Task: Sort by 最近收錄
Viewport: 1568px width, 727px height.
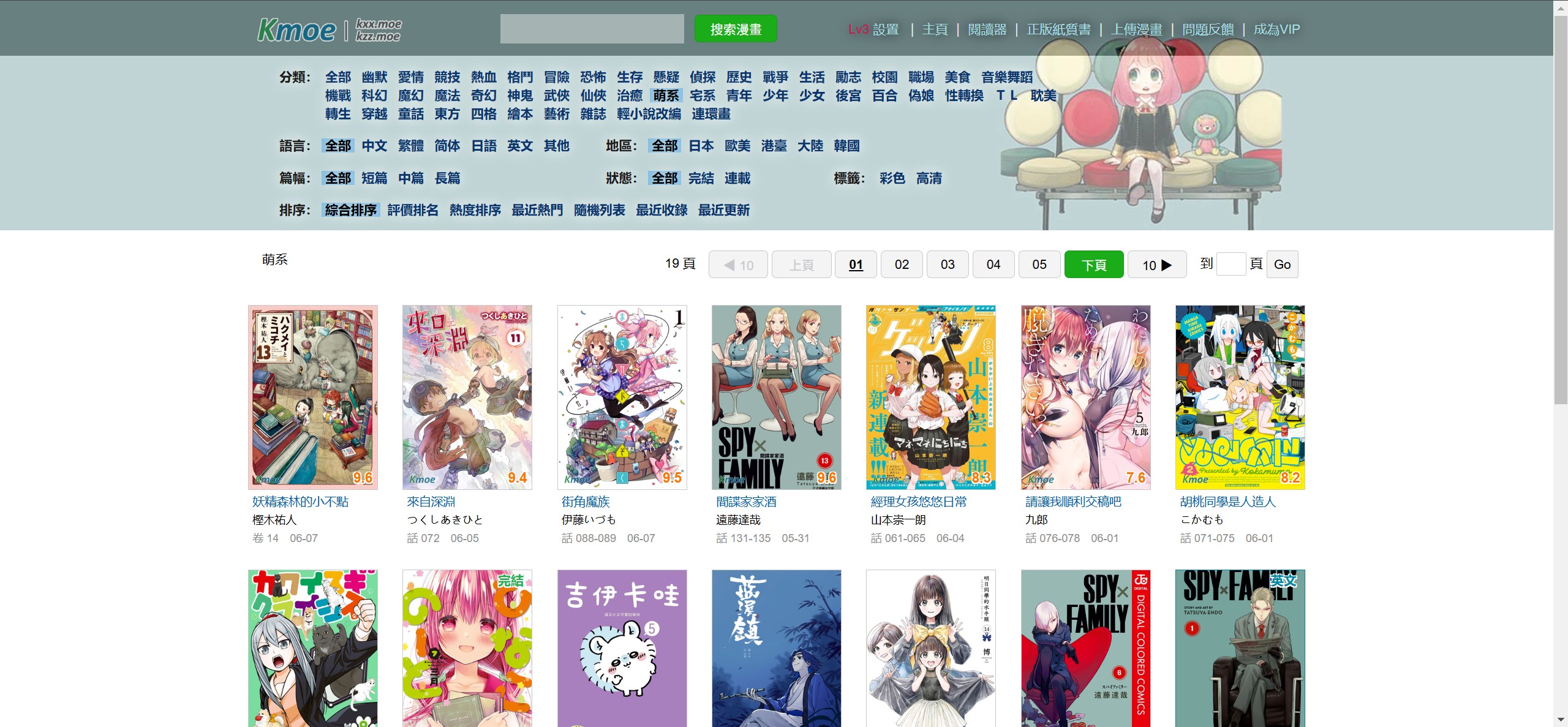Action: (661, 210)
